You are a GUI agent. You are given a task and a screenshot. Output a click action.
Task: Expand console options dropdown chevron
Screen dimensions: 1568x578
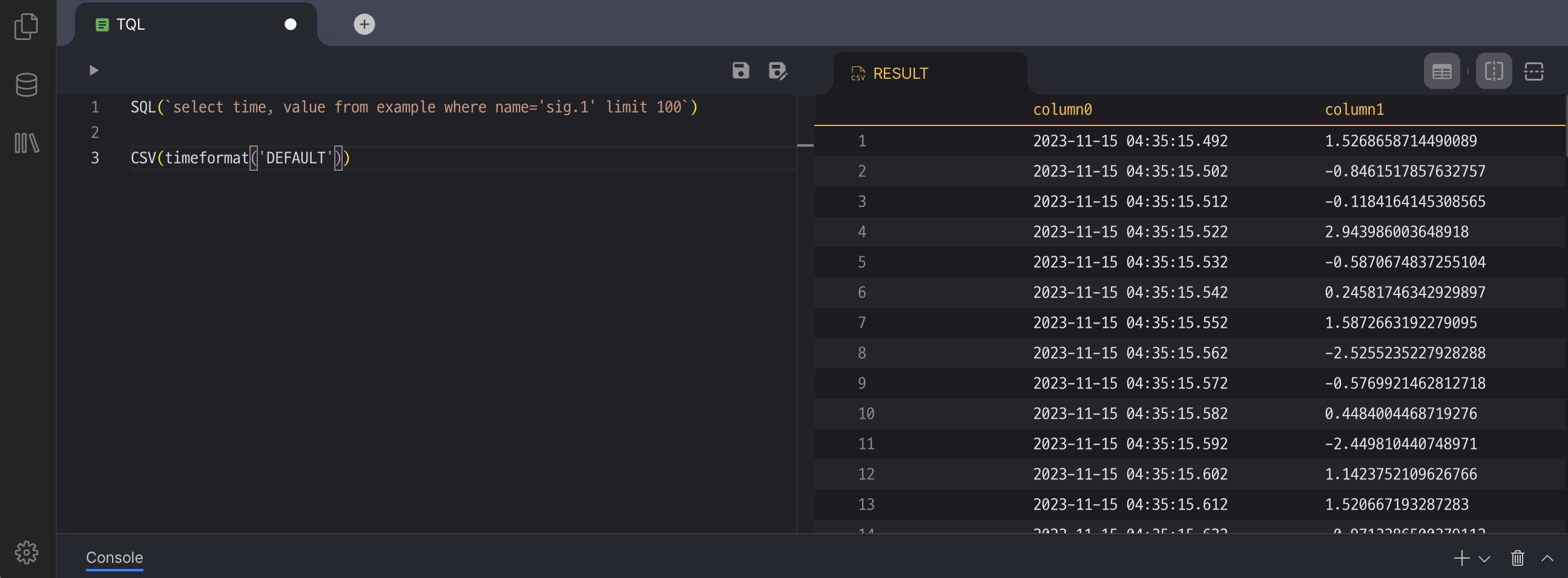pyautogui.click(x=1484, y=559)
